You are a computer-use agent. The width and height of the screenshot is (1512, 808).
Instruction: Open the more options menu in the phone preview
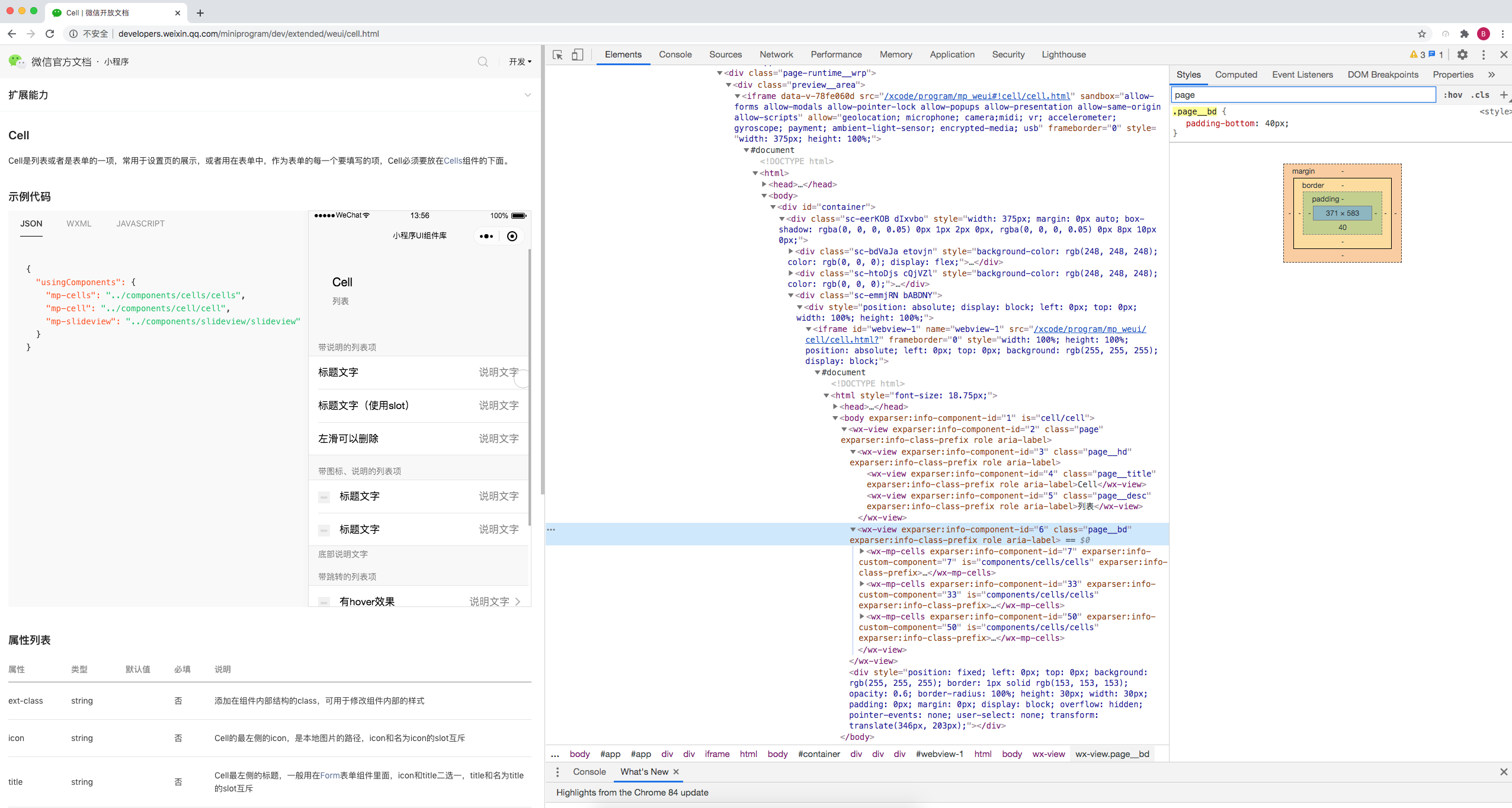tap(486, 236)
